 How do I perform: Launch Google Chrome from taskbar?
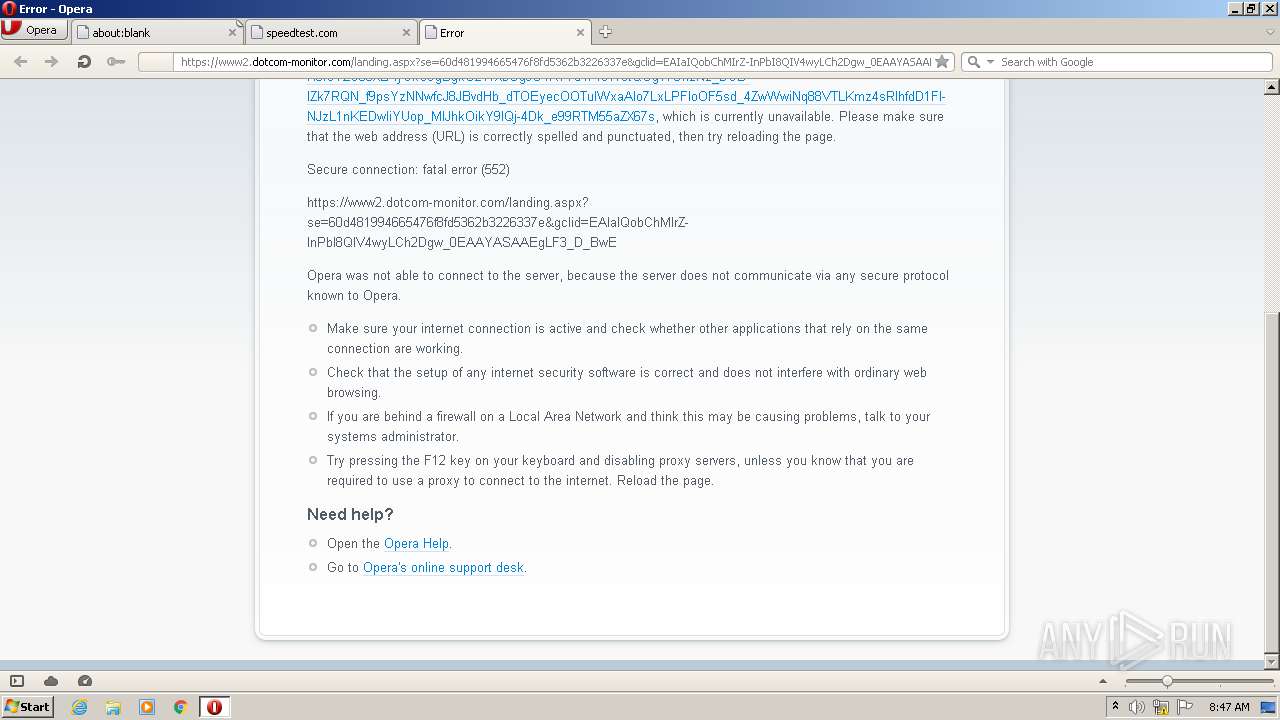(181, 707)
